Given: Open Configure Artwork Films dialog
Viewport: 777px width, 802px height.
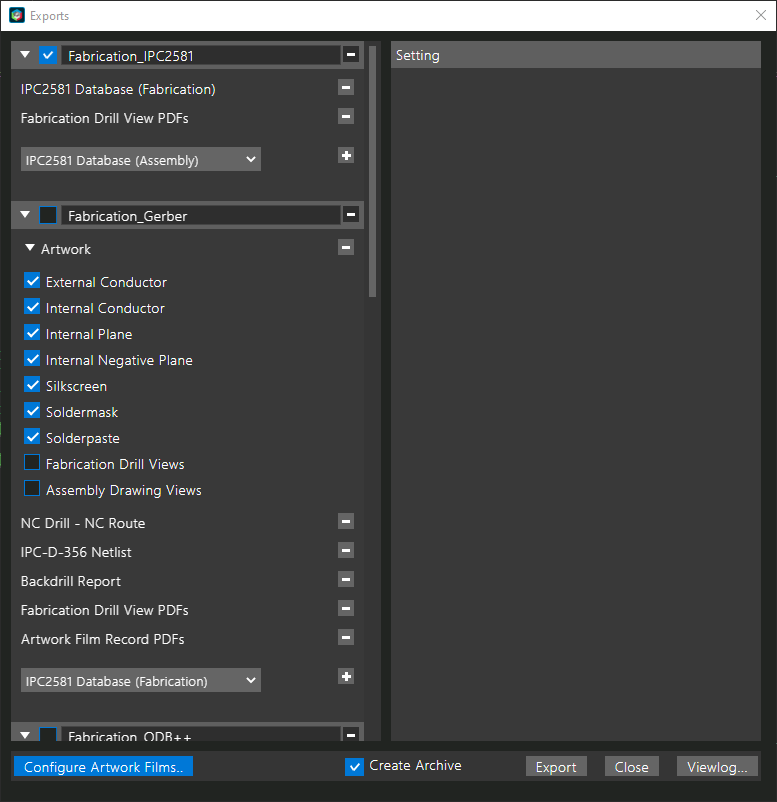Looking at the screenshot, I should point(103,767).
